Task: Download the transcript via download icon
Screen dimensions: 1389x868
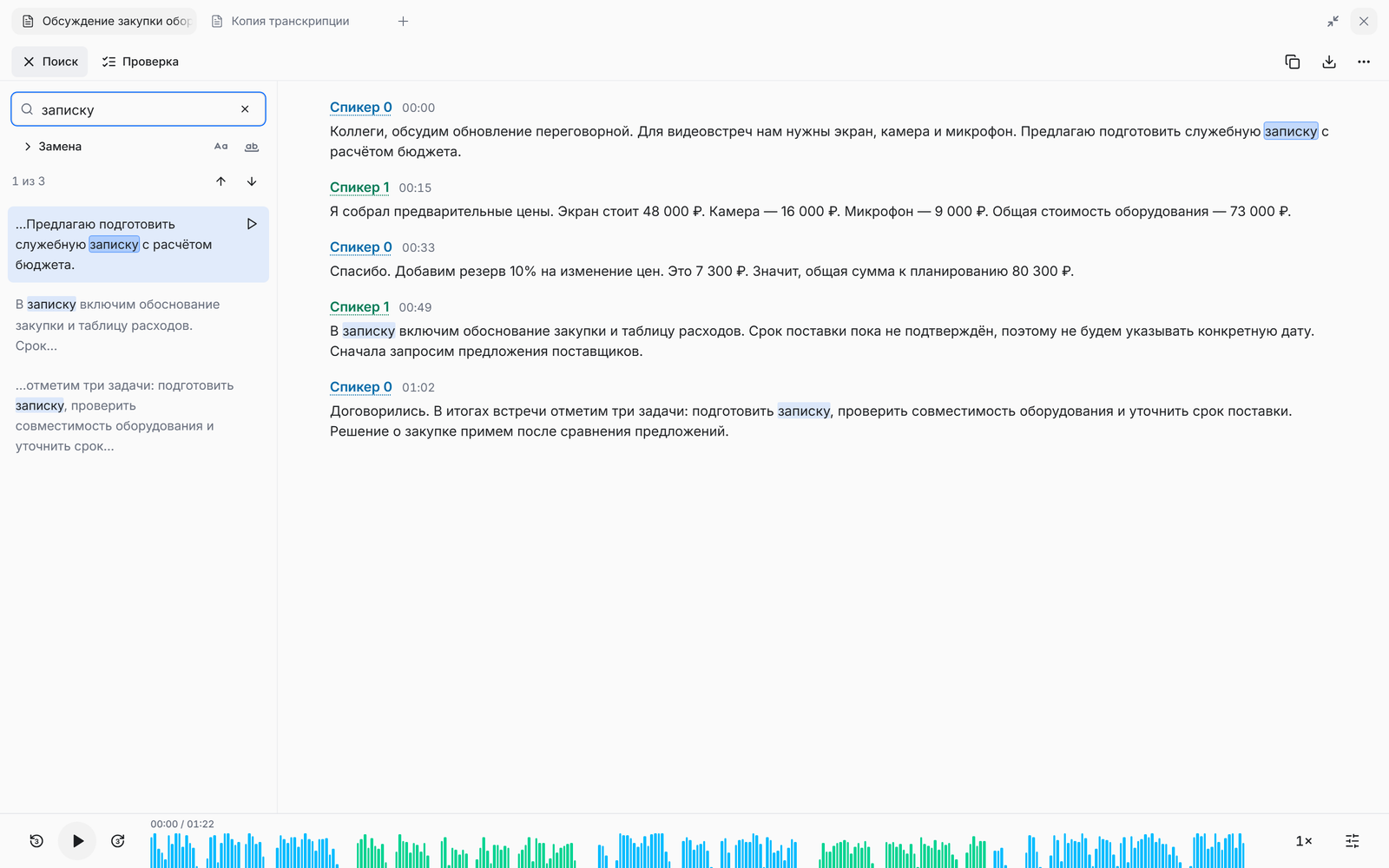Action: (x=1328, y=62)
